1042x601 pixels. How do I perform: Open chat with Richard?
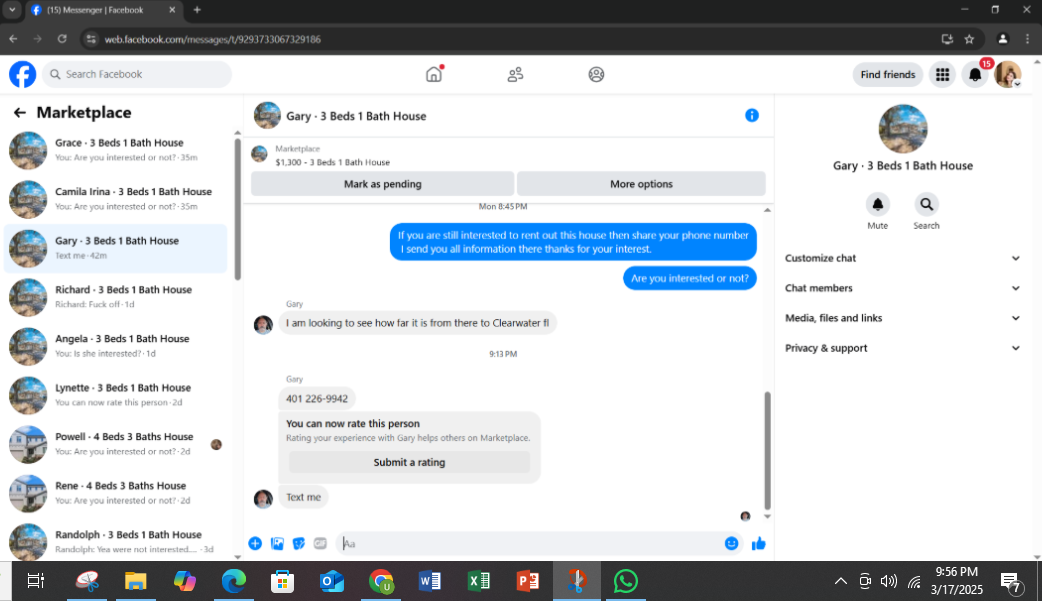tap(116, 297)
